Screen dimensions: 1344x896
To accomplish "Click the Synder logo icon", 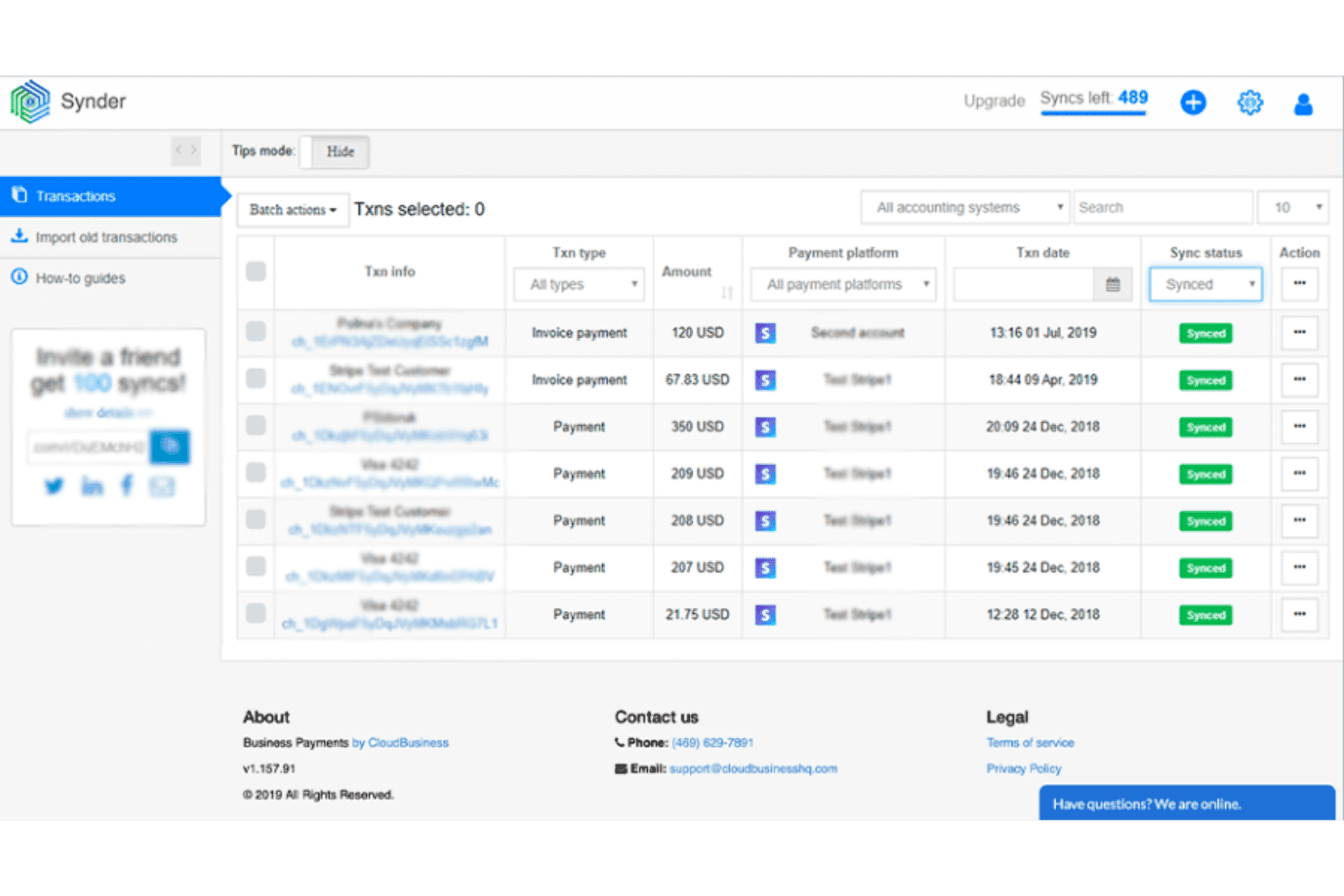I will (x=30, y=102).
